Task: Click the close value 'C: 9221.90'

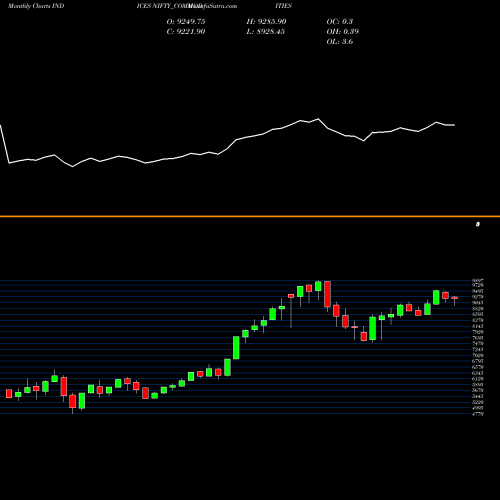Action: pyautogui.click(x=186, y=32)
